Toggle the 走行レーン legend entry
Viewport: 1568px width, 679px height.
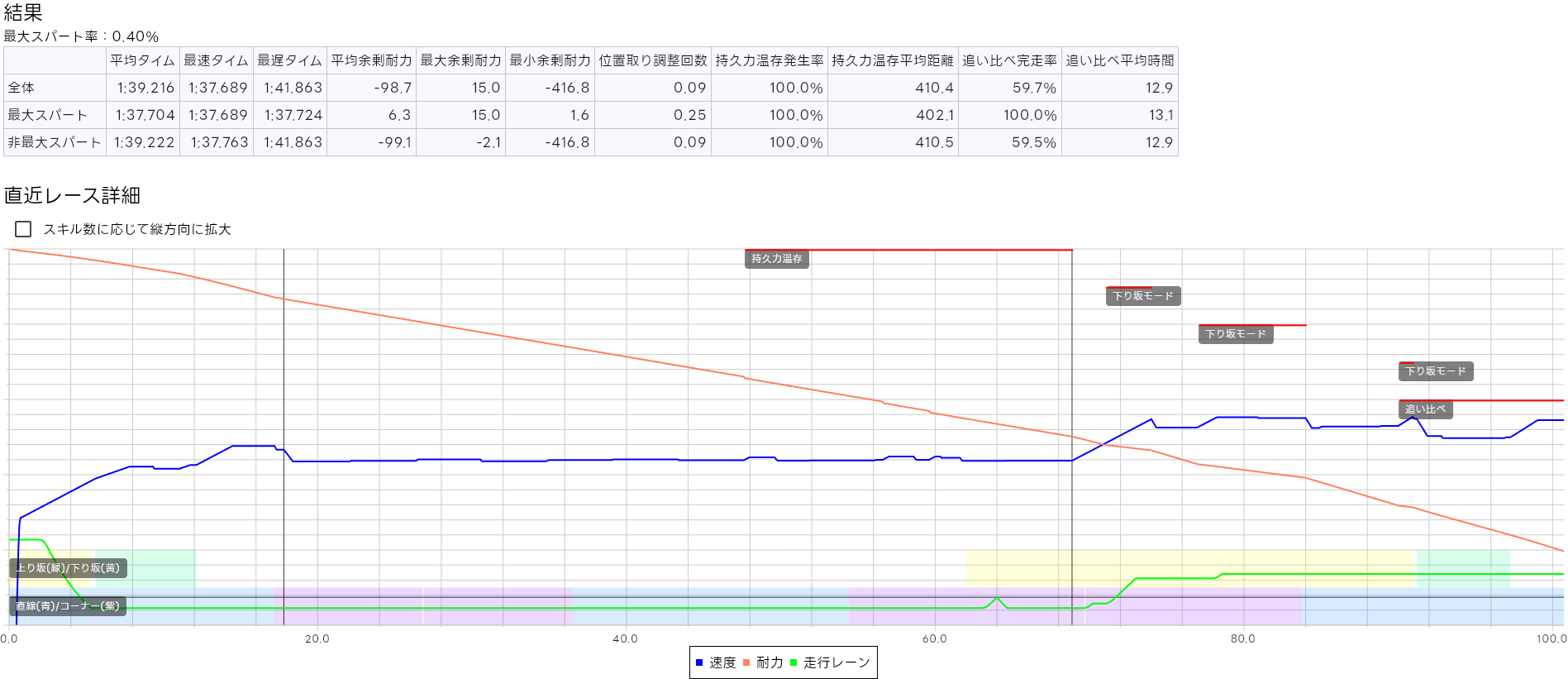pos(830,662)
